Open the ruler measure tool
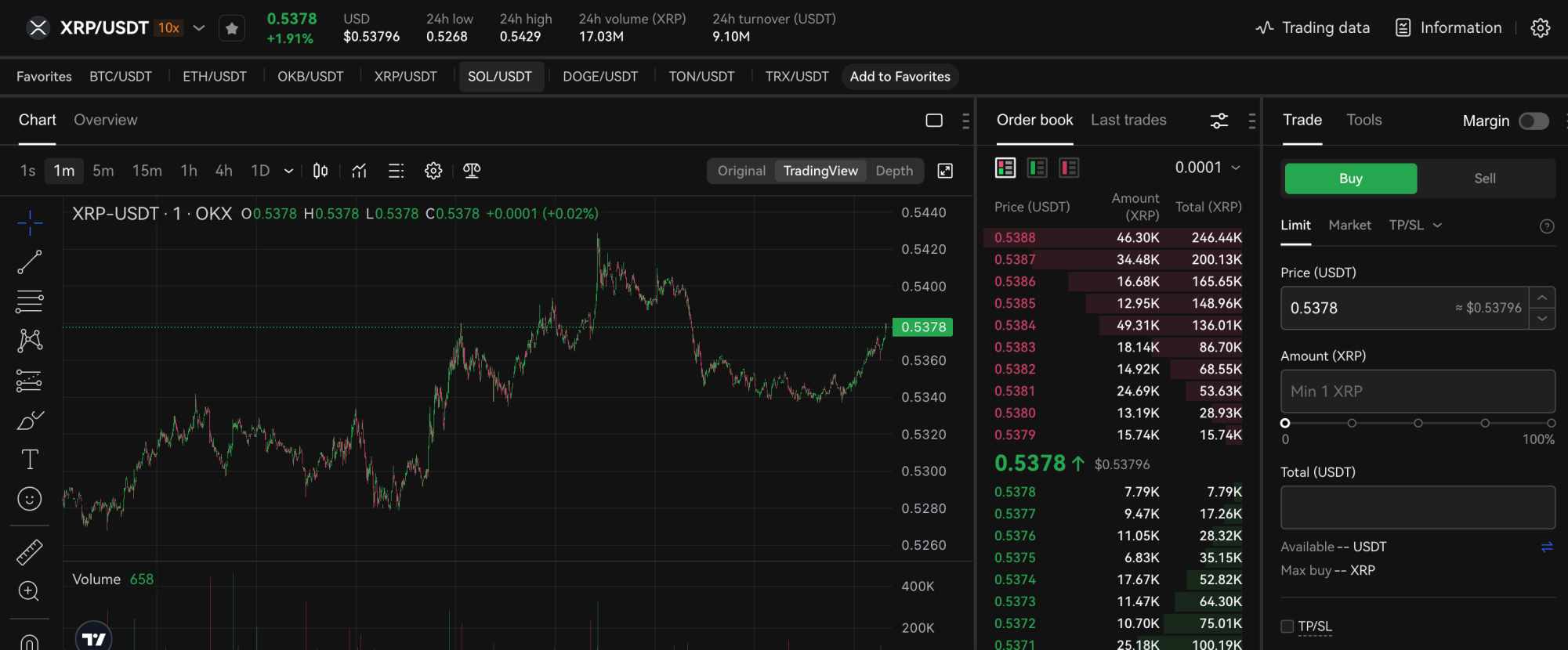 pyautogui.click(x=30, y=553)
